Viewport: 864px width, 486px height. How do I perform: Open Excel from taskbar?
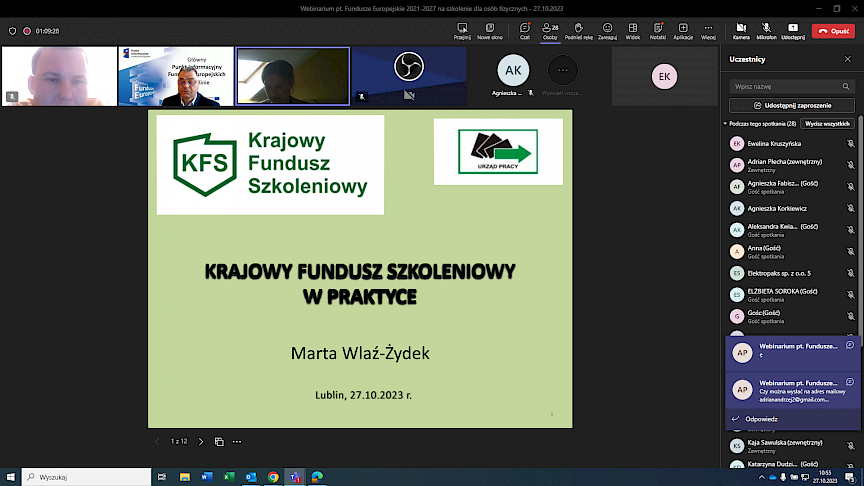[229, 477]
